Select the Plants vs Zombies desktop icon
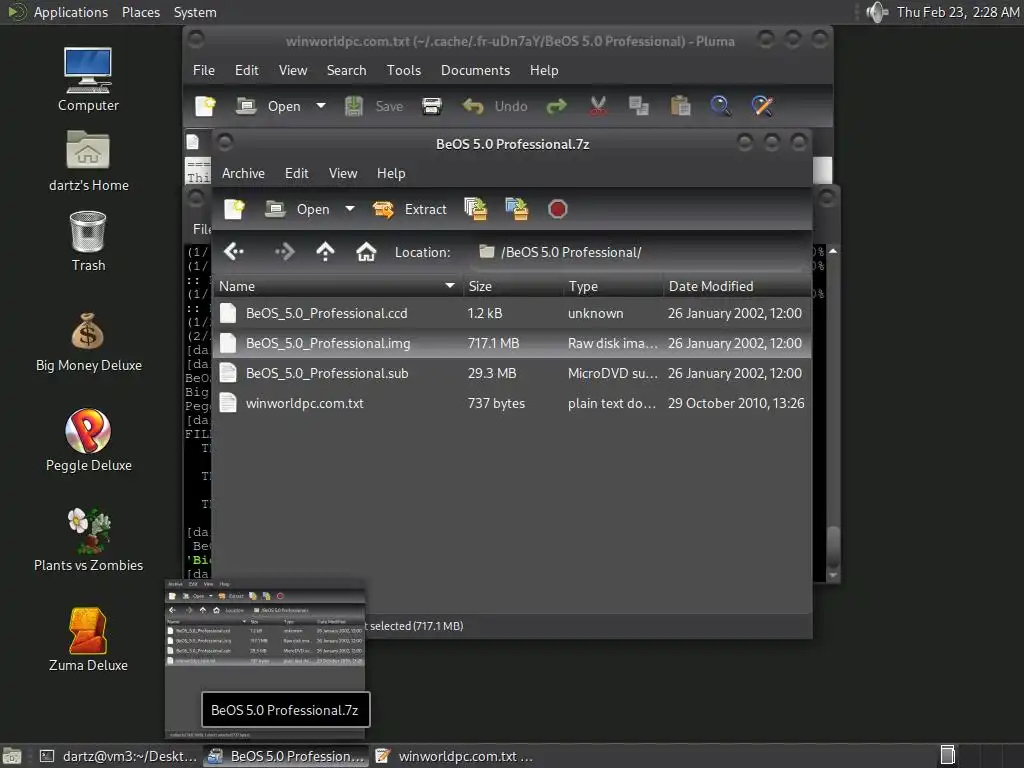This screenshot has width=1024, height=768. click(88, 540)
